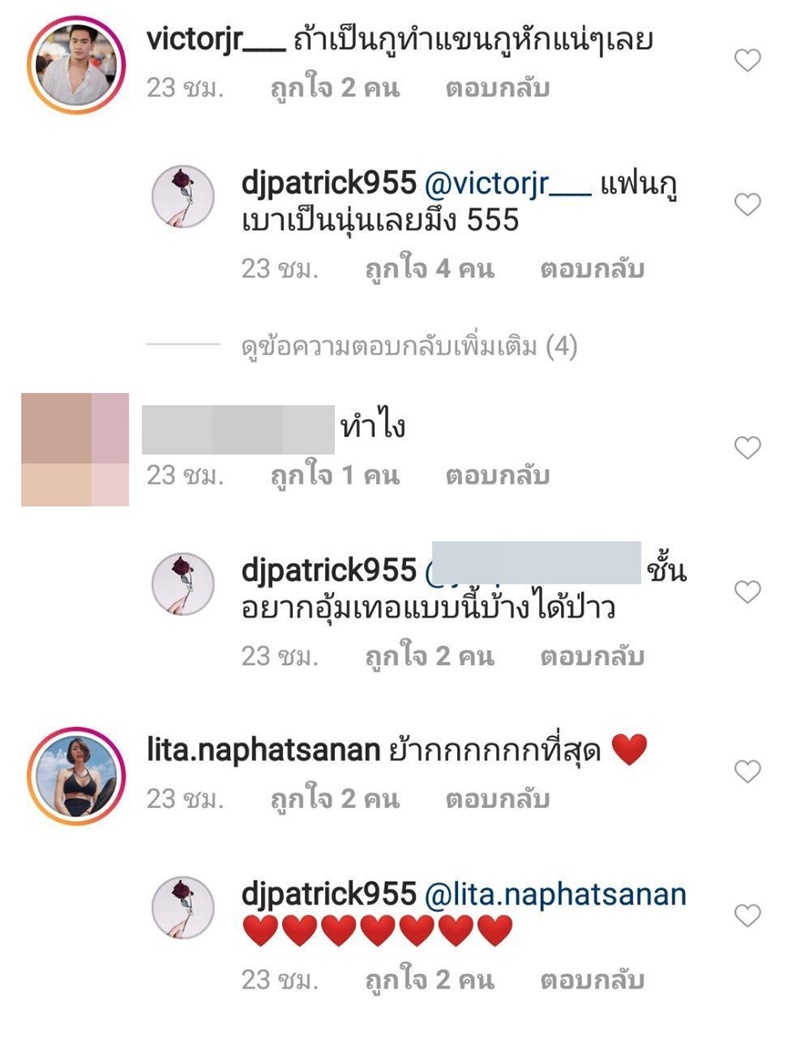Heart djpatrick955's reply containing 'อยากอุ้มเธอ'
Screen dimensions: 800x1037
(748, 592)
